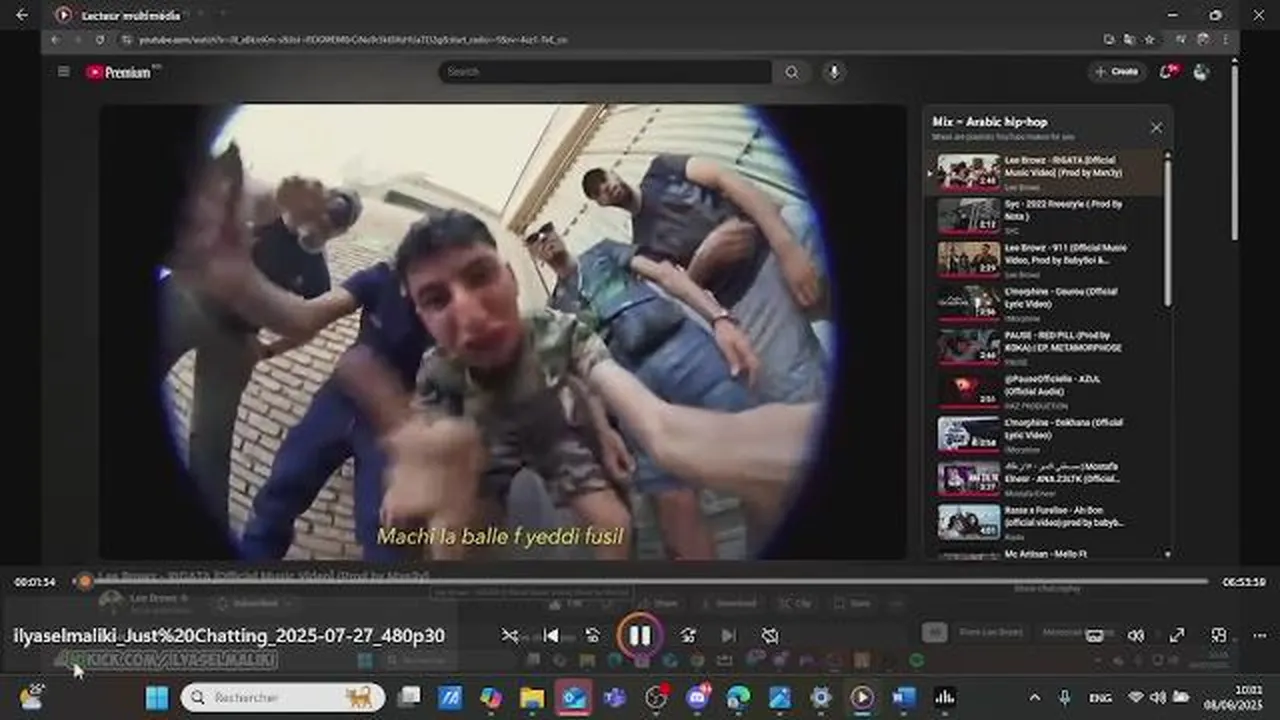
Task: Skip forward 30 seconds
Action: (x=688, y=635)
